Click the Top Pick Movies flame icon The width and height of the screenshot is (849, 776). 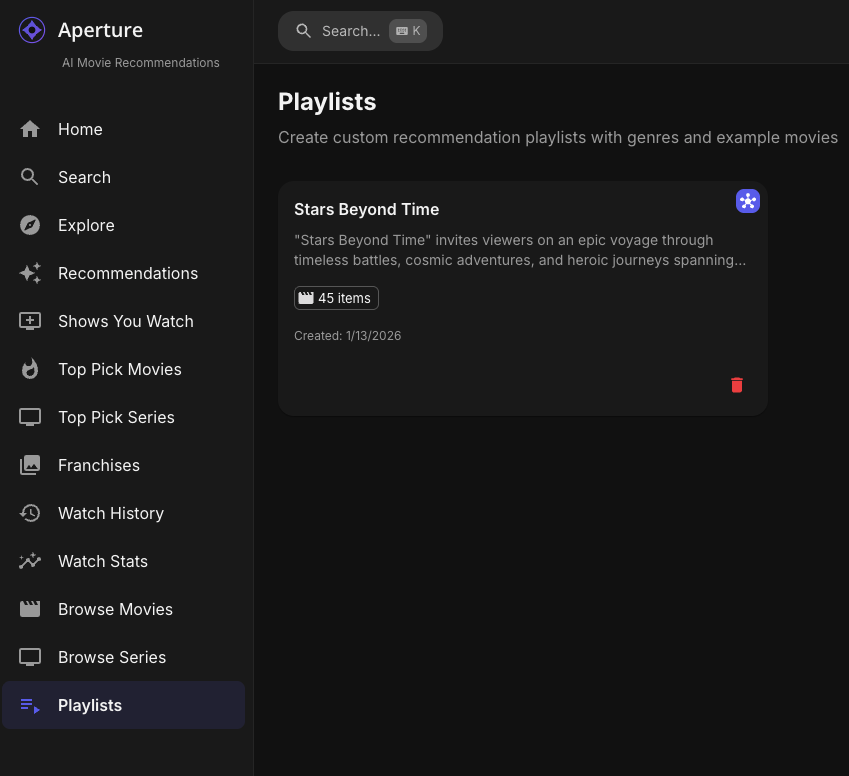(x=30, y=369)
